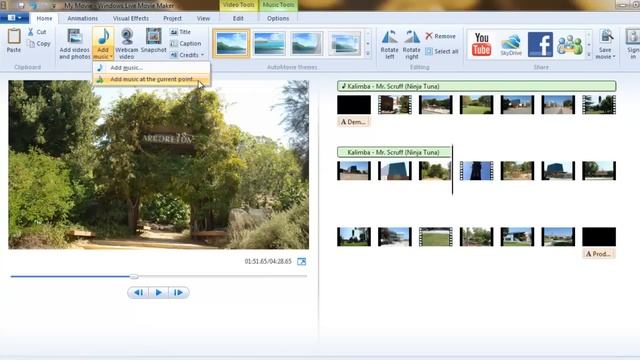
Task: Select the black clip at storyboard end
Action: pyautogui.click(x=599, y=237)
